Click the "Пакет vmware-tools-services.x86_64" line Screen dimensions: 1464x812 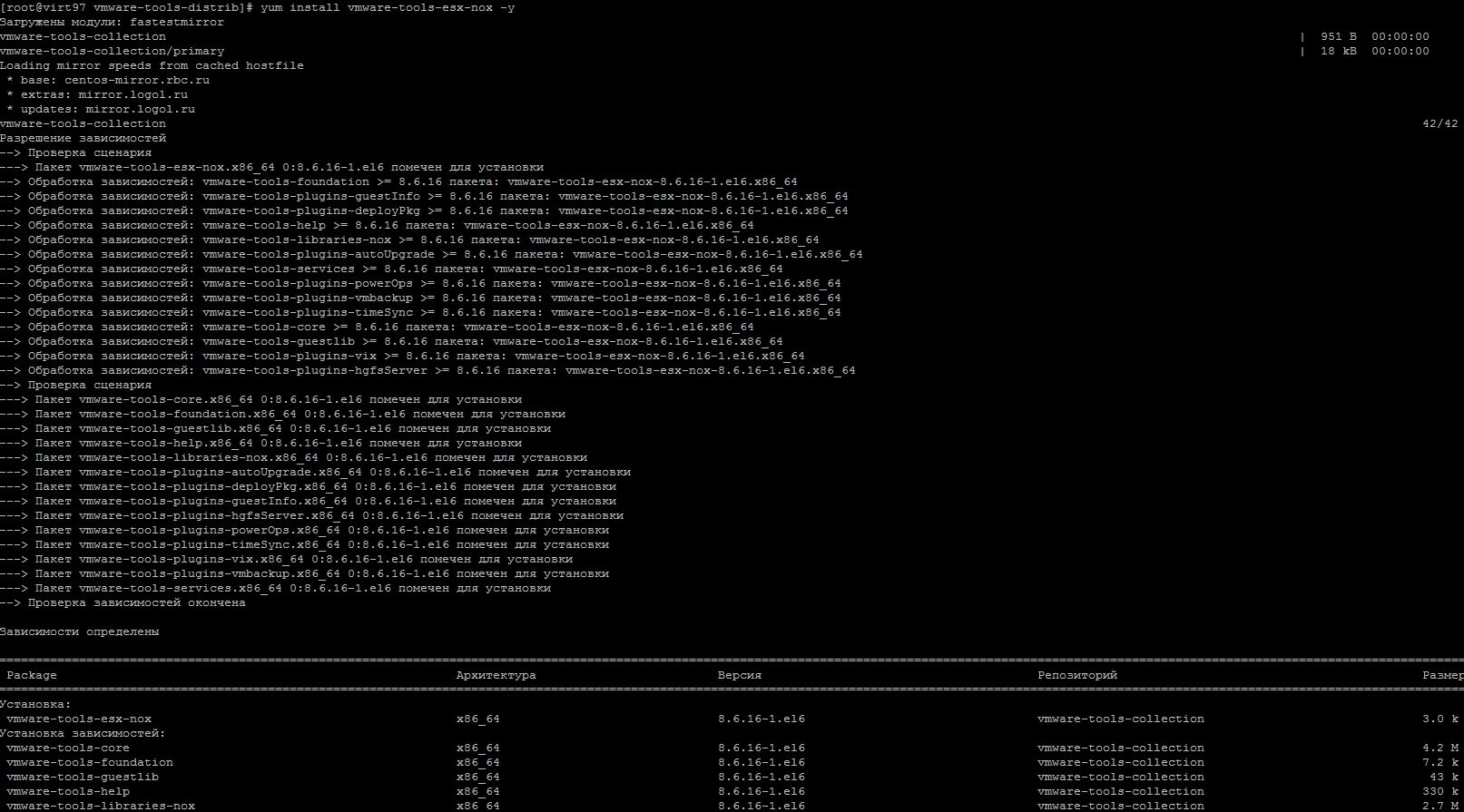point(275,588)
